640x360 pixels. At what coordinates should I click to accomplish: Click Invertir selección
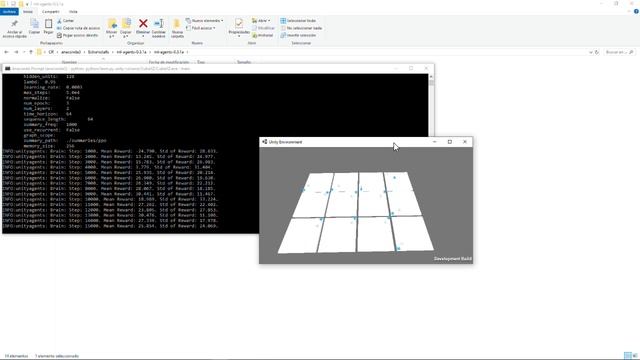pyautogui.click(x=298, y=36)
